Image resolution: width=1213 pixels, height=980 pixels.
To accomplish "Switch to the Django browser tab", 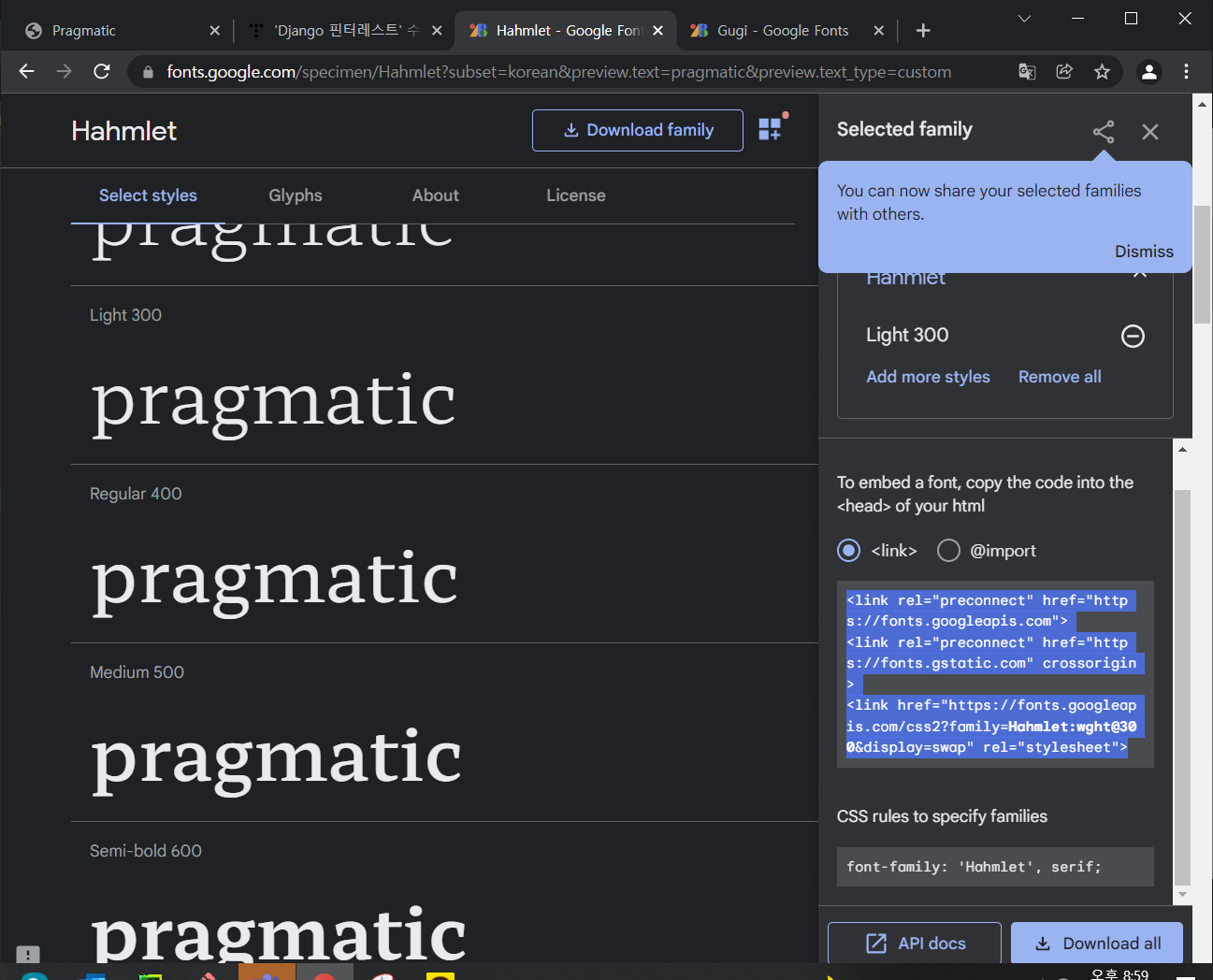I will point(342,31).
